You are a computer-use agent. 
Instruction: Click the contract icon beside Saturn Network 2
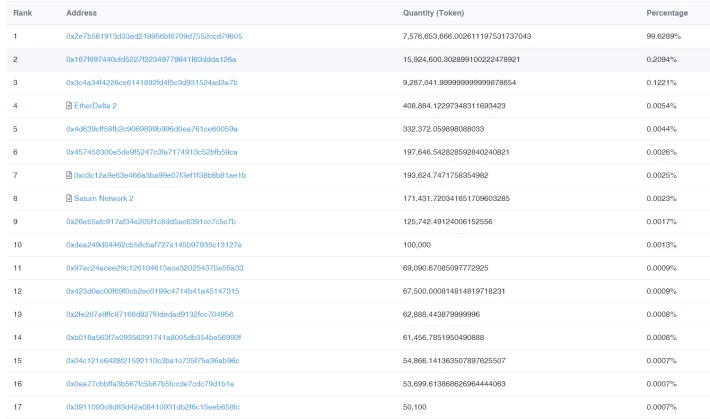point(69,198)
